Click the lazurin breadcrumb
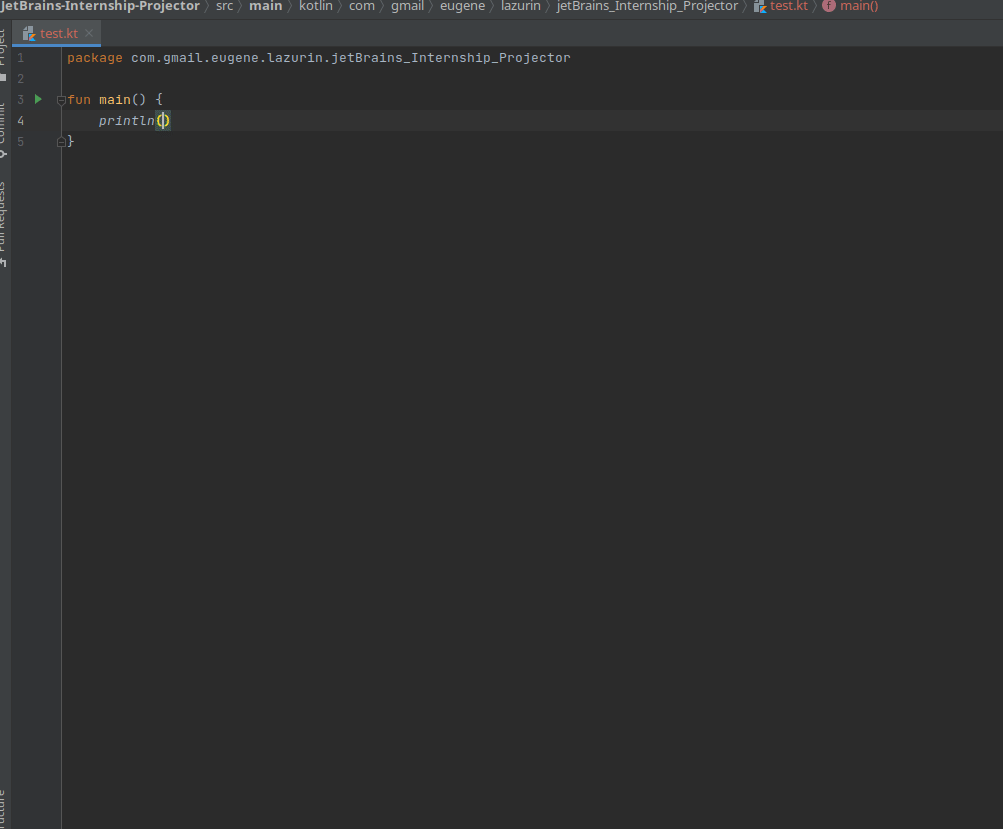The width and height of the screenshot is (1003, 829). (x=521, y=6)
